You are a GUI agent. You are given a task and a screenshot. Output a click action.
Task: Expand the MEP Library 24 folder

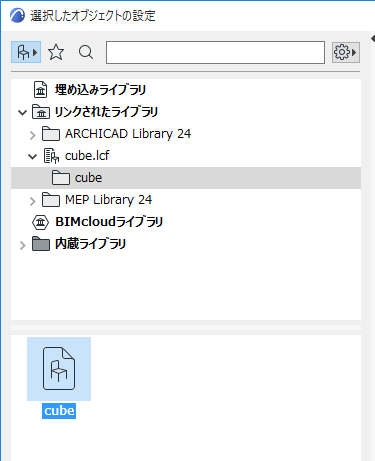tap(32, 201)
